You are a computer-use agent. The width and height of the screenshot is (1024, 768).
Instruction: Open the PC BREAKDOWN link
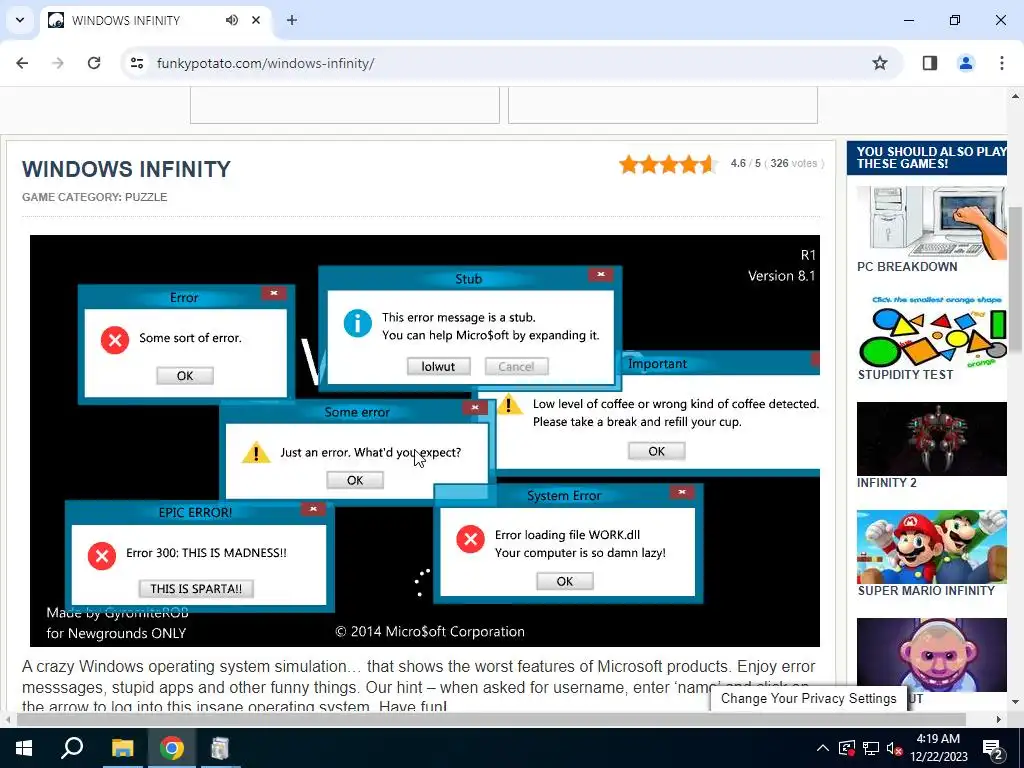coord(907,266)
